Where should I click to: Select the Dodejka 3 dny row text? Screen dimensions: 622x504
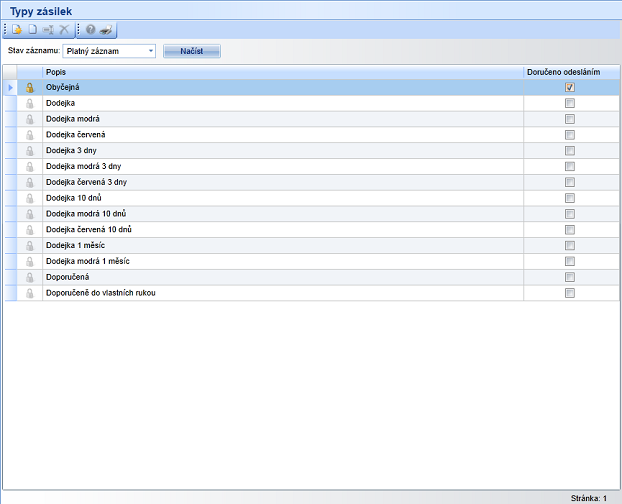[71, 151]
